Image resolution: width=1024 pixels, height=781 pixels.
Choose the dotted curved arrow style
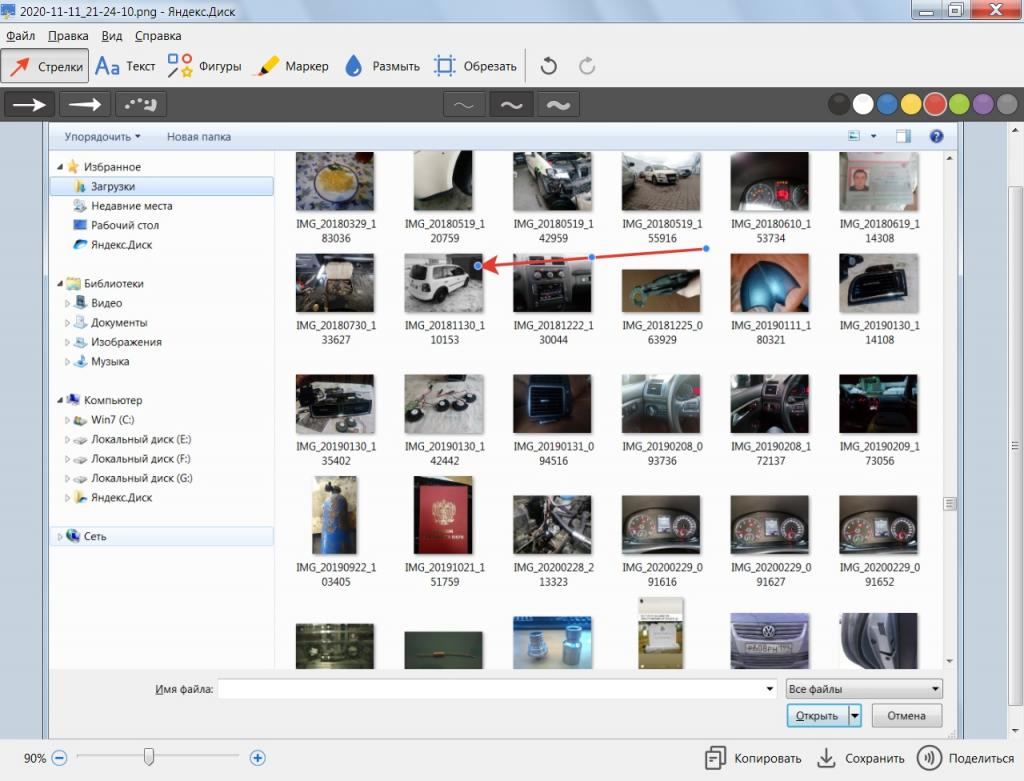point(140,104)
